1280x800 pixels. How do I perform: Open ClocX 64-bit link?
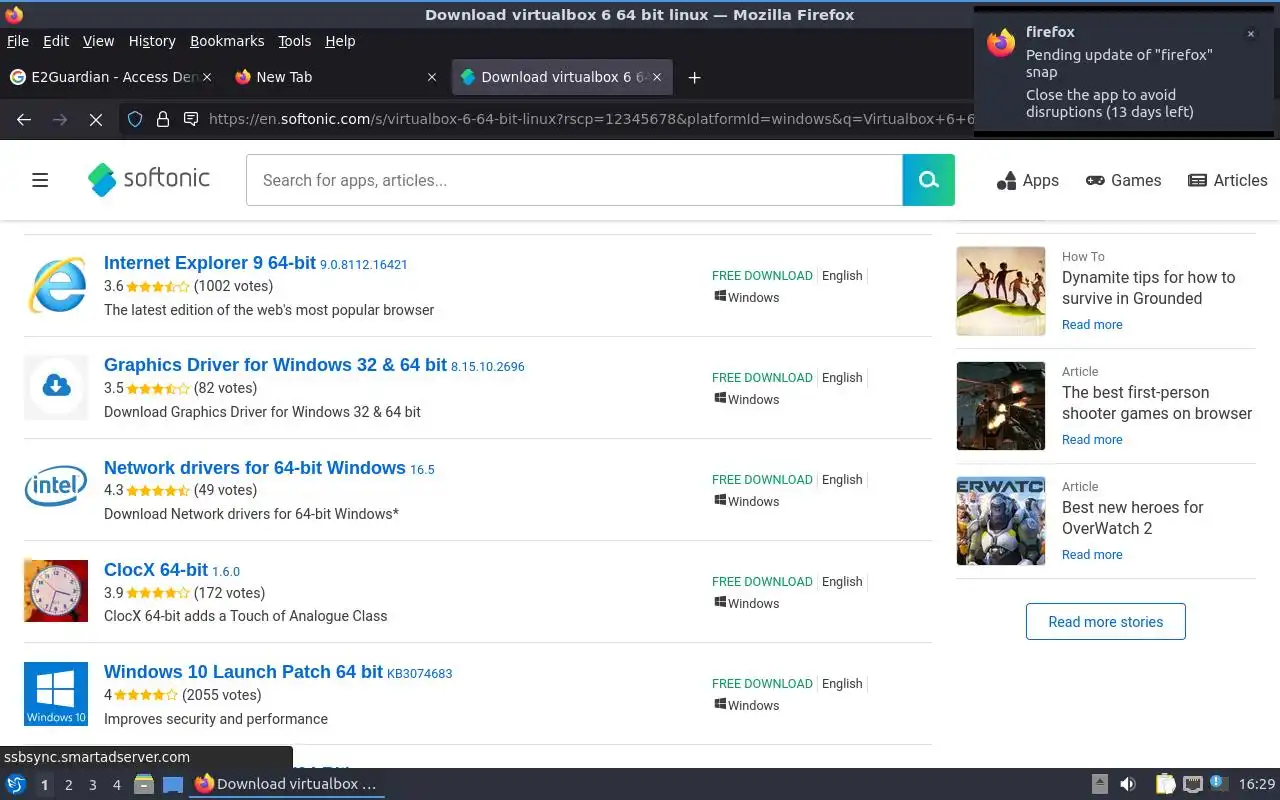click(x=156, y=569)
